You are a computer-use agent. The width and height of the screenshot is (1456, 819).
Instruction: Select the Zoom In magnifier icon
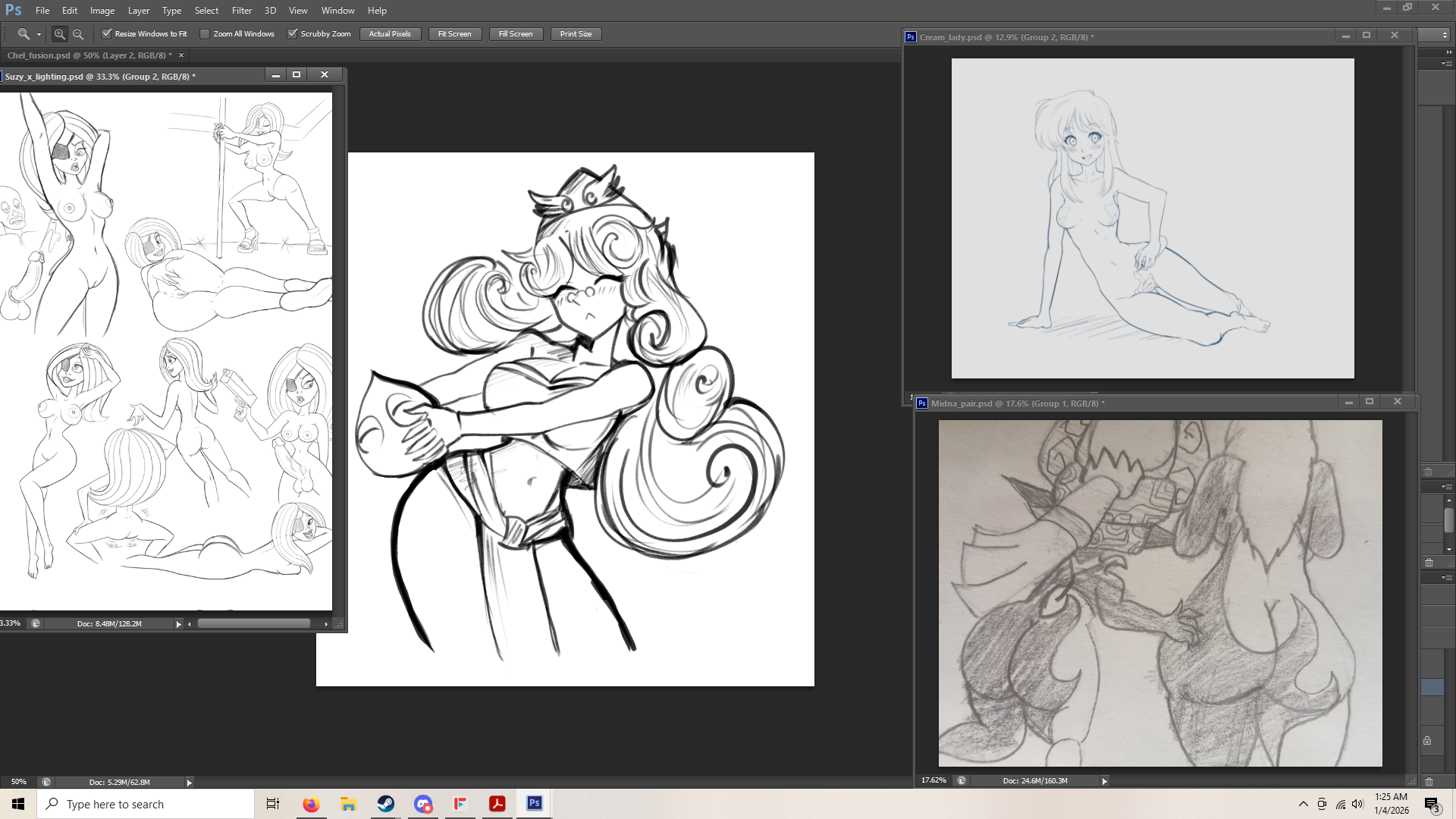59,34
